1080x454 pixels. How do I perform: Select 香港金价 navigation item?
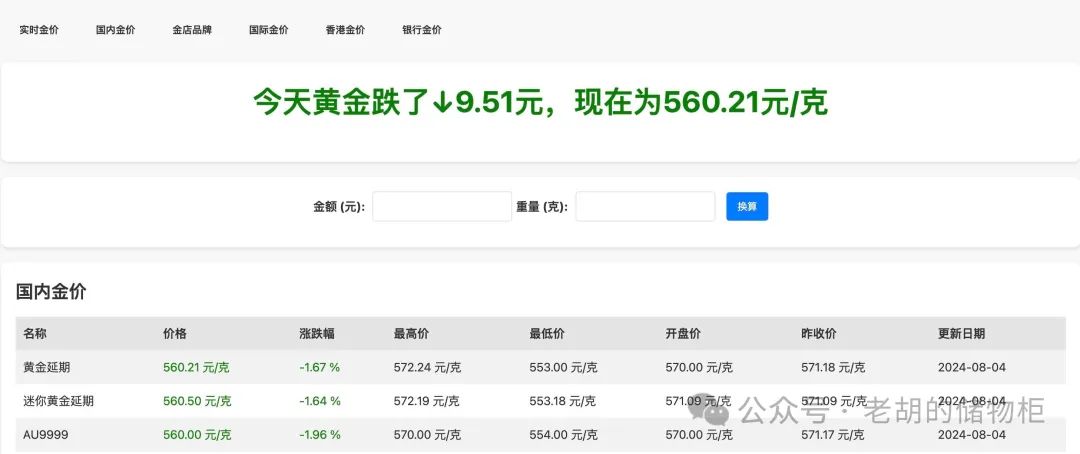point(345,30)
